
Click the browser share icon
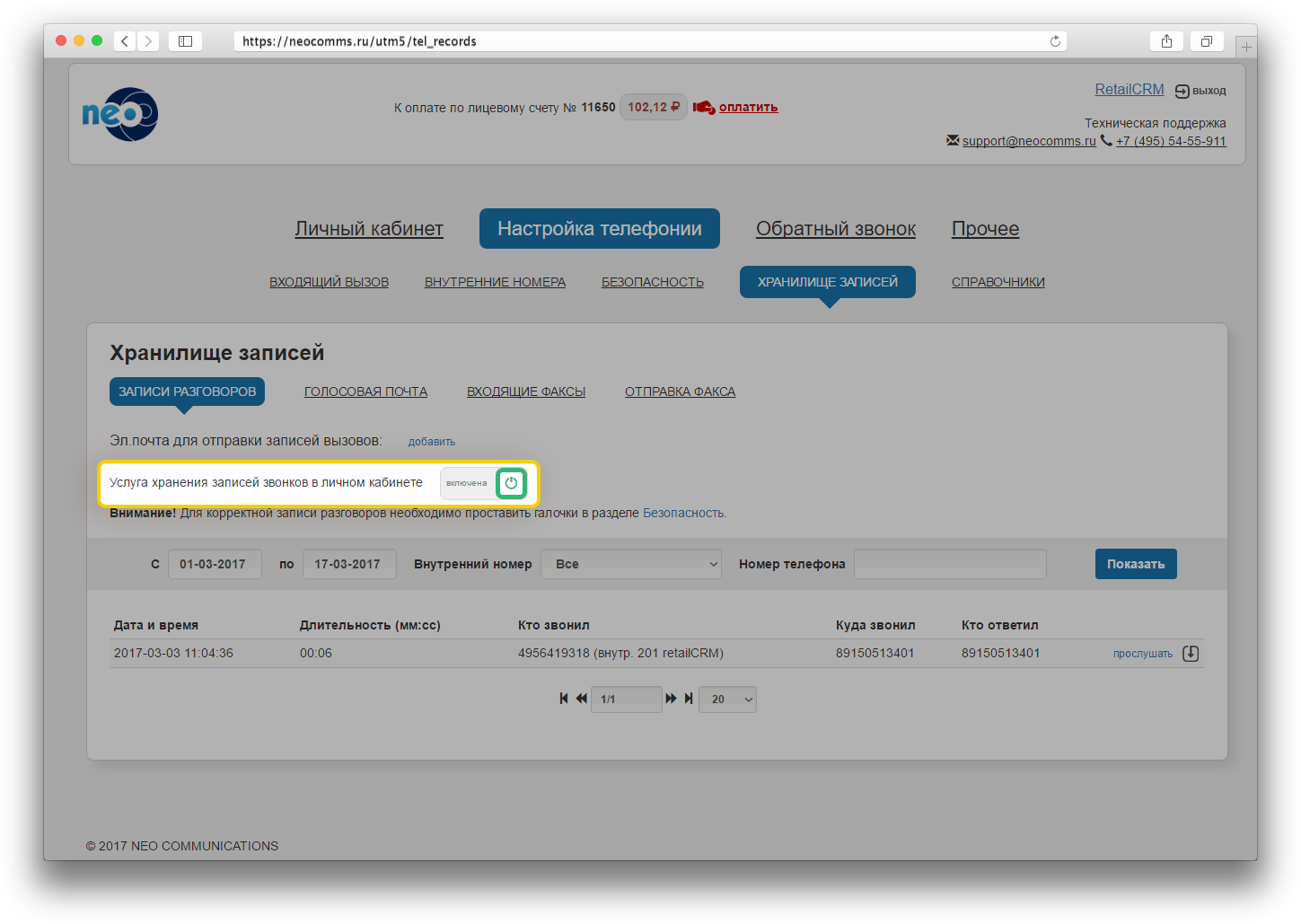1166,41
